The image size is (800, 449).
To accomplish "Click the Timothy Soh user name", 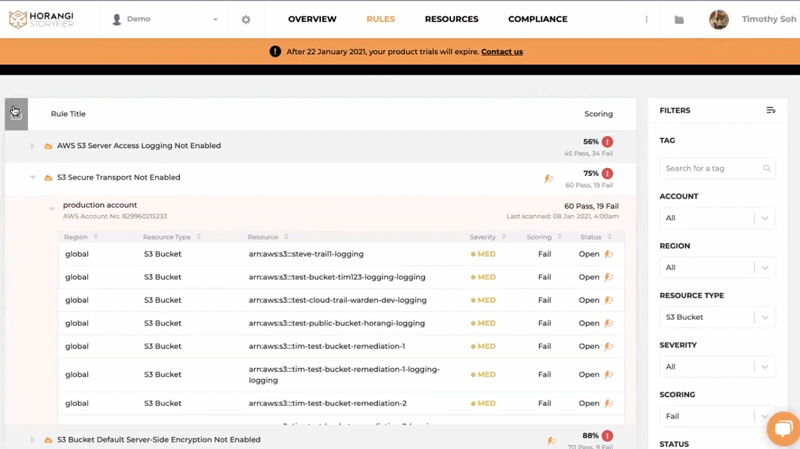I will 768,19.
